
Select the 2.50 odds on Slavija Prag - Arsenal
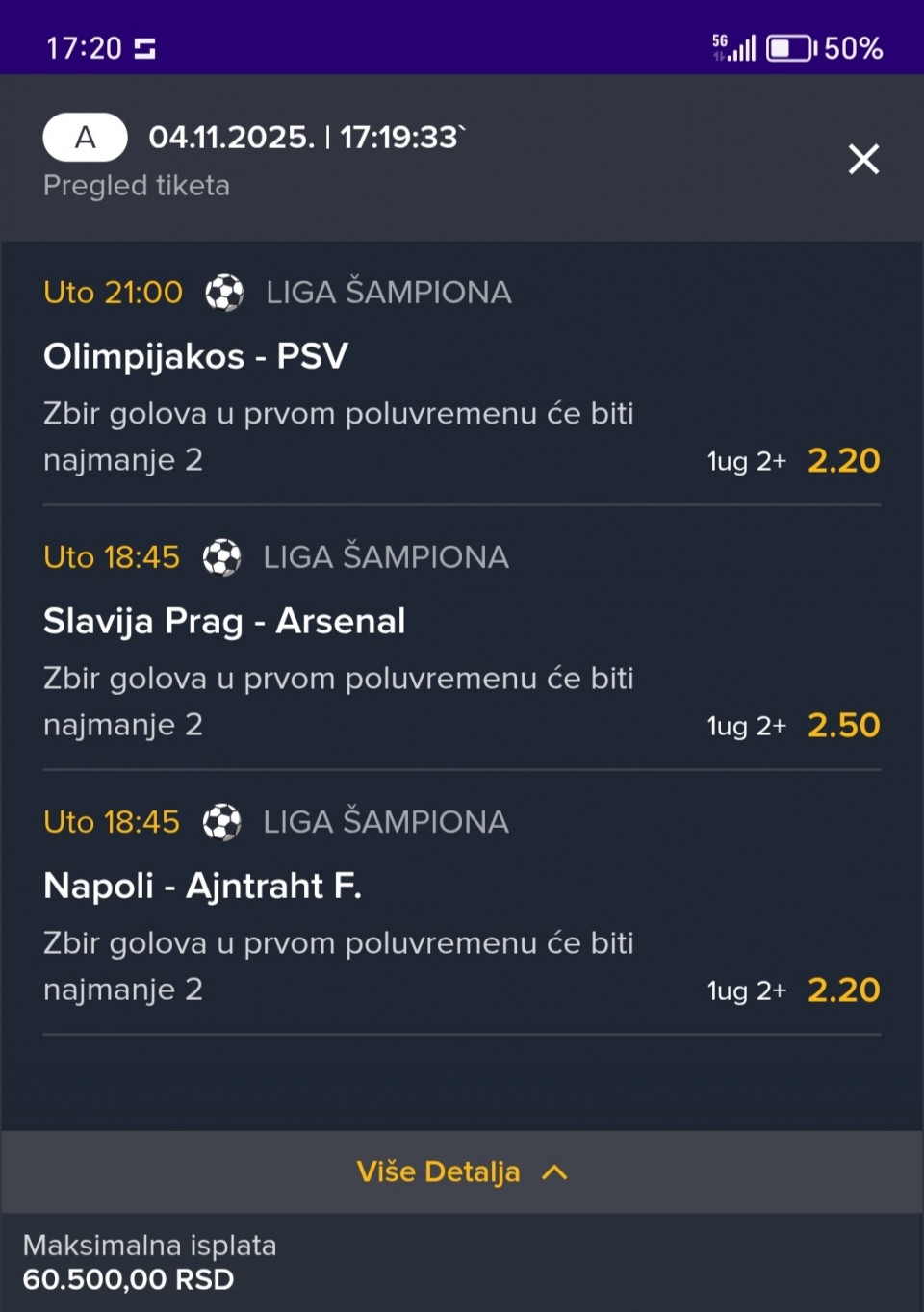coord(843,725)
